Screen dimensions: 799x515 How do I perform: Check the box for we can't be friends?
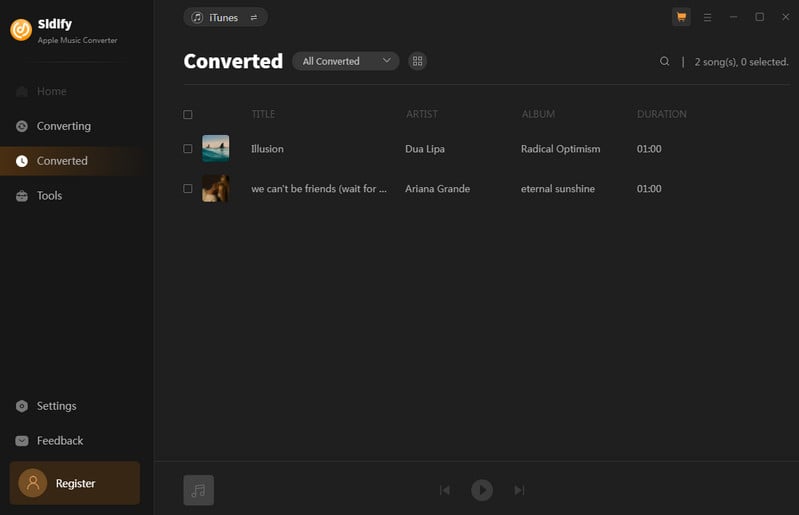click(x=188, y=188)
